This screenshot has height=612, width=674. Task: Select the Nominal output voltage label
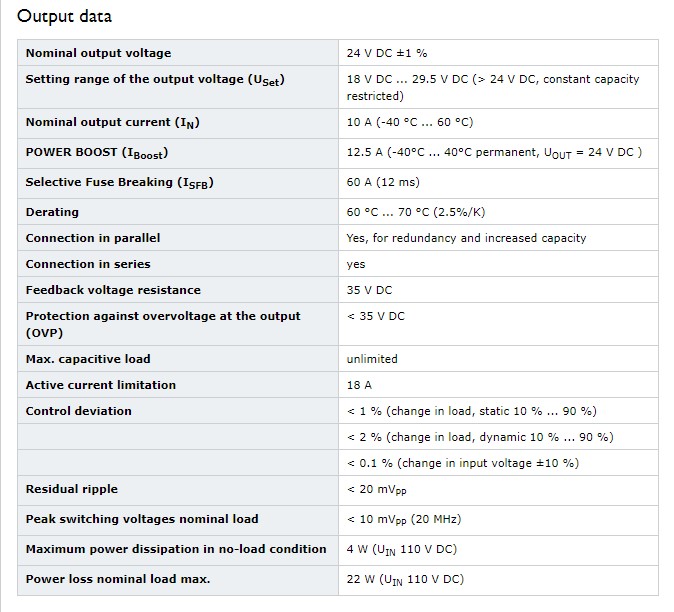coord(98,53)
